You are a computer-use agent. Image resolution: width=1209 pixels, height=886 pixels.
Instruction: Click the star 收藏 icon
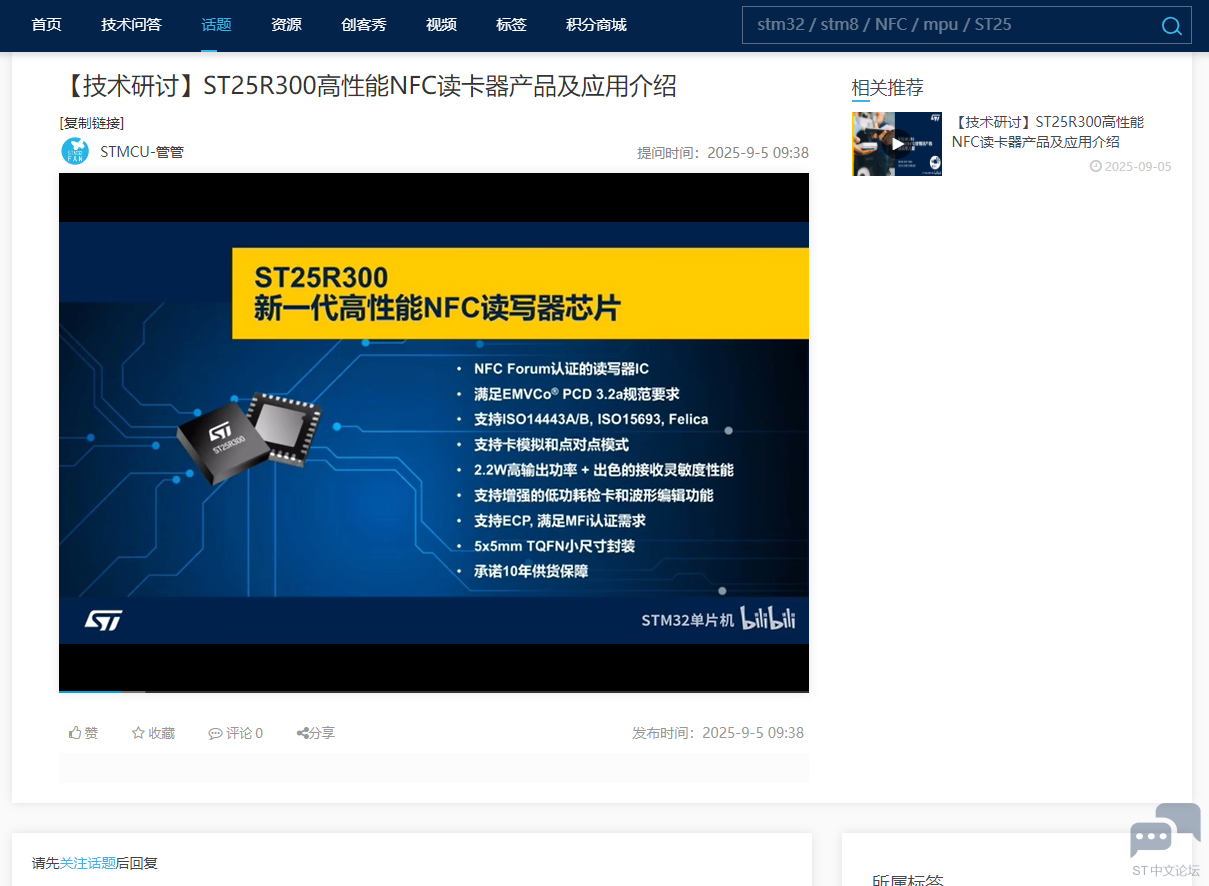(x=138, y=733)
